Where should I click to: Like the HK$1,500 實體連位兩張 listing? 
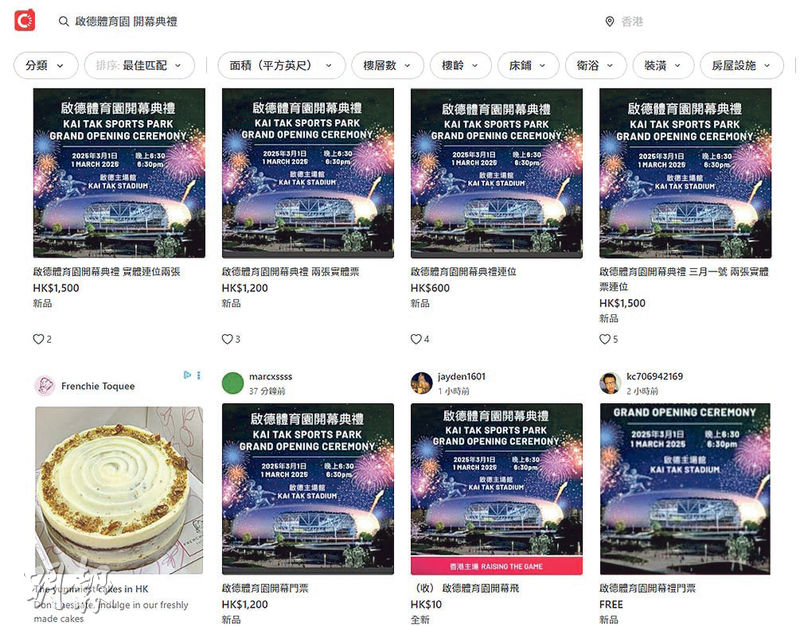coord(38,339)
